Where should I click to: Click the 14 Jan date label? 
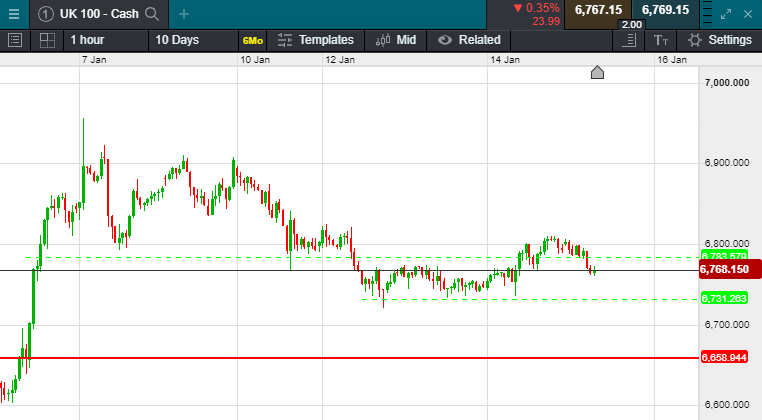[505, 60]
